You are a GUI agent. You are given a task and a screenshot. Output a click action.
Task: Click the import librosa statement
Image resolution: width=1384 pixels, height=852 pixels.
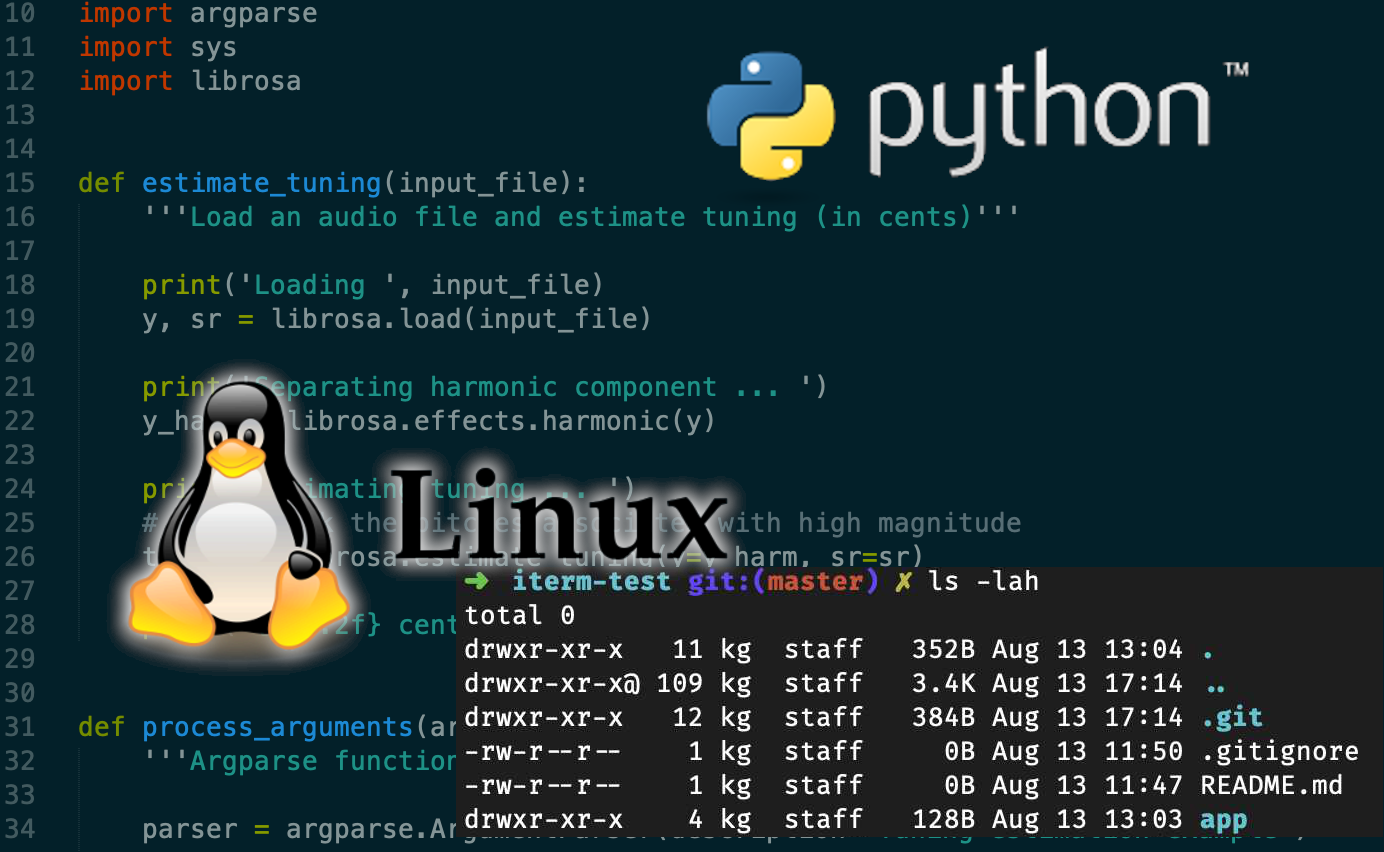[x=190, y=81]
